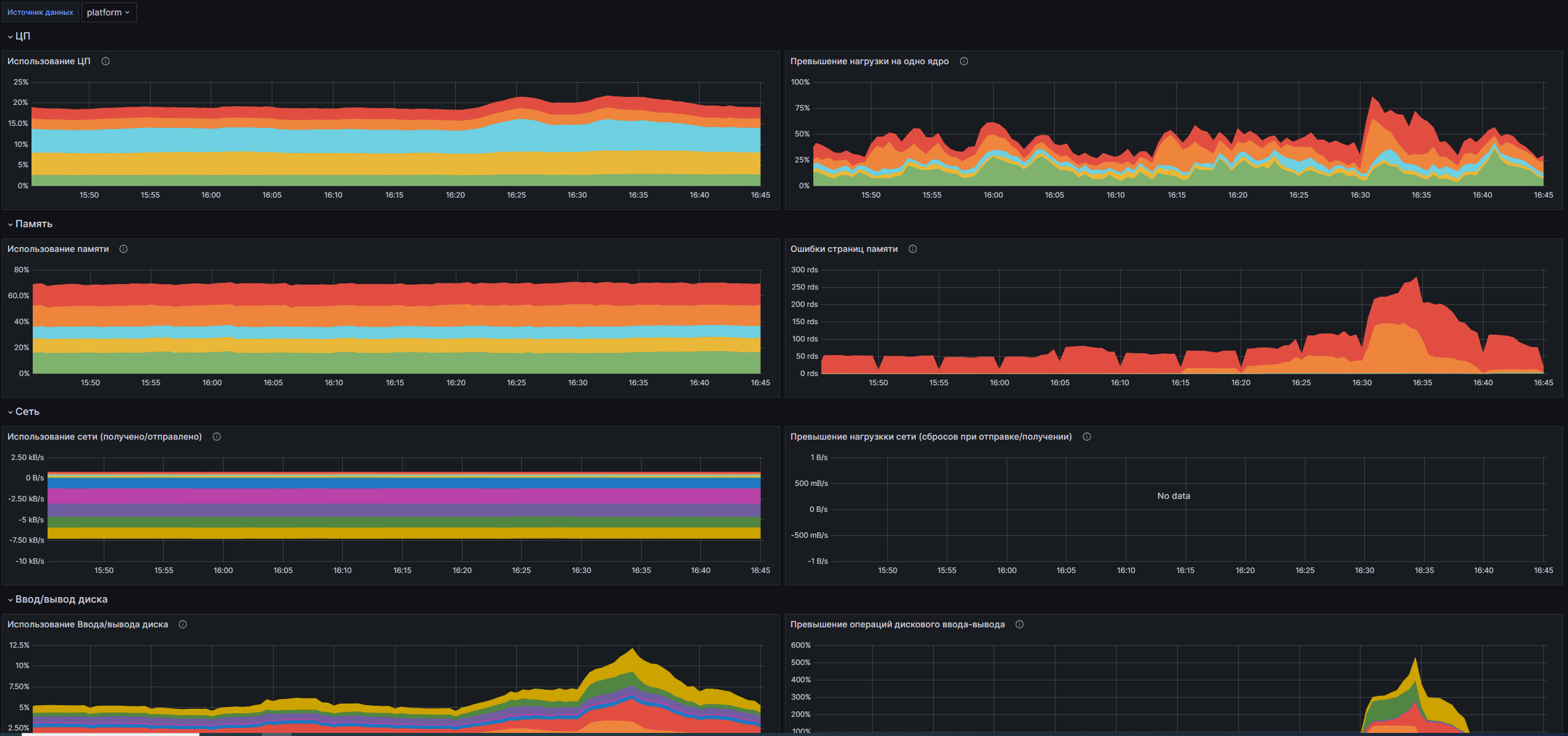Viewport: 1568px width, 736px height.
Task: Click info icon beside Использование Ввода/вывода диска
Action: pos(183,624)
